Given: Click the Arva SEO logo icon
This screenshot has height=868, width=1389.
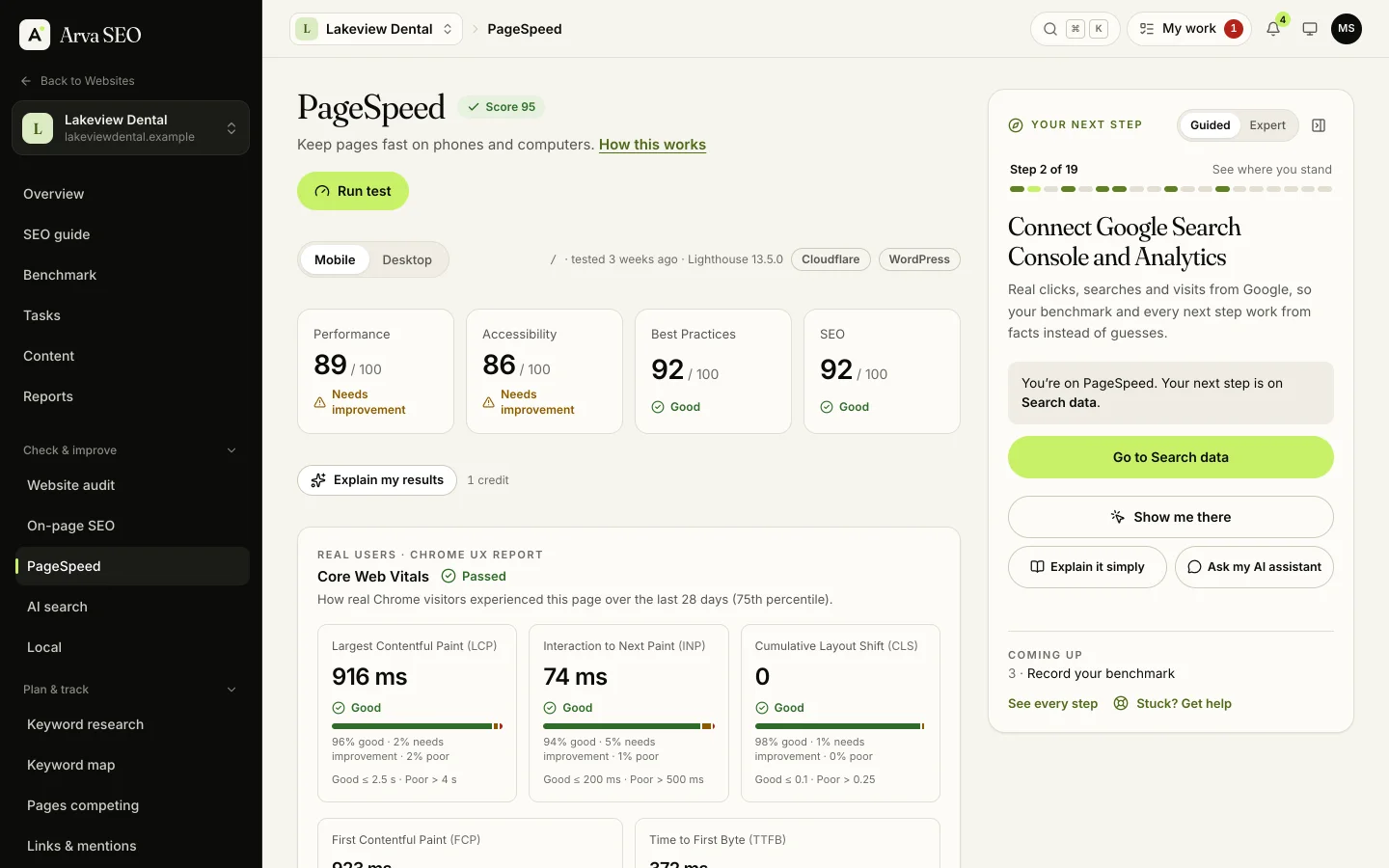Looking at the screenshot, I should [x=35, y=35].
